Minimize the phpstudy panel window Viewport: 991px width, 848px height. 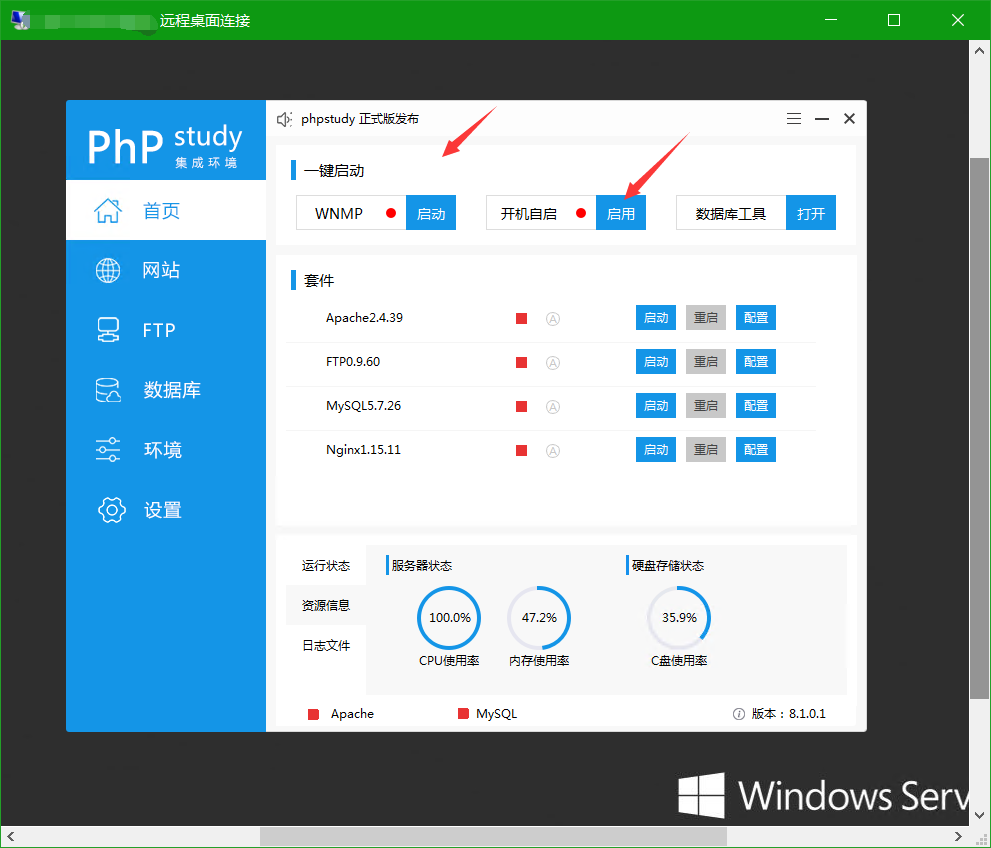[822, 119]
